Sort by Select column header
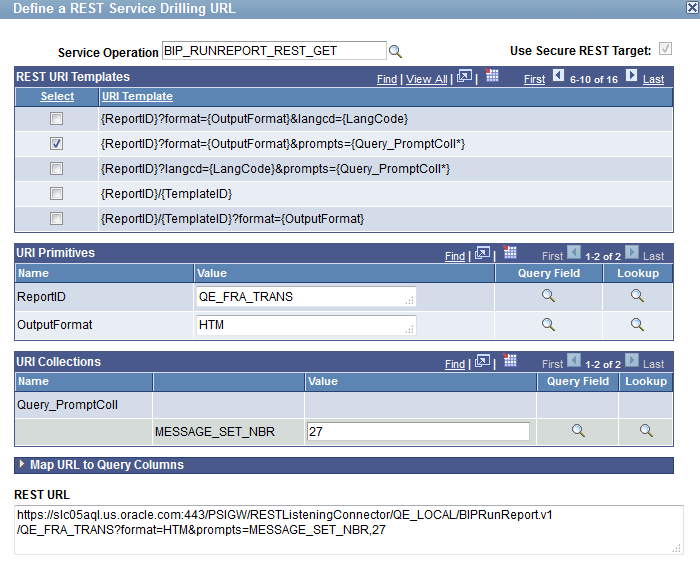The height and width of the screenshot is (562, 700). pos(57,96)
